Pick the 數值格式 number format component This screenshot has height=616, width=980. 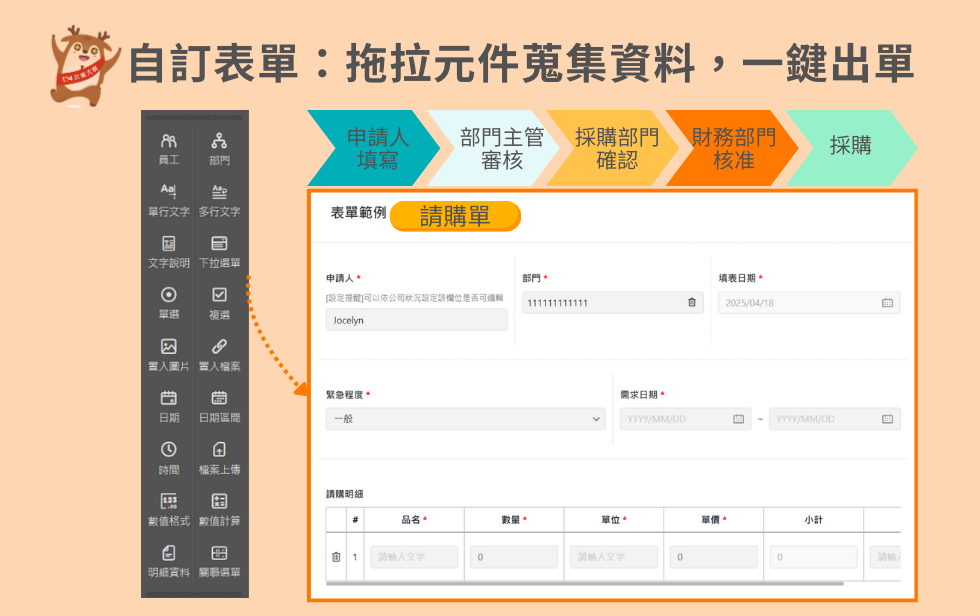pos(169,509)
